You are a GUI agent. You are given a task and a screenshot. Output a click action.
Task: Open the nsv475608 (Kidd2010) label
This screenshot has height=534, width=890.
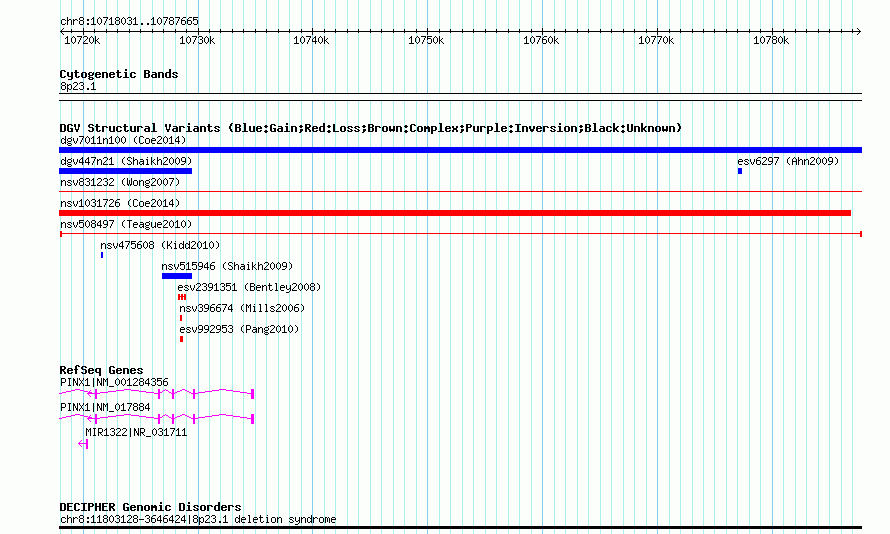point(160,245)
